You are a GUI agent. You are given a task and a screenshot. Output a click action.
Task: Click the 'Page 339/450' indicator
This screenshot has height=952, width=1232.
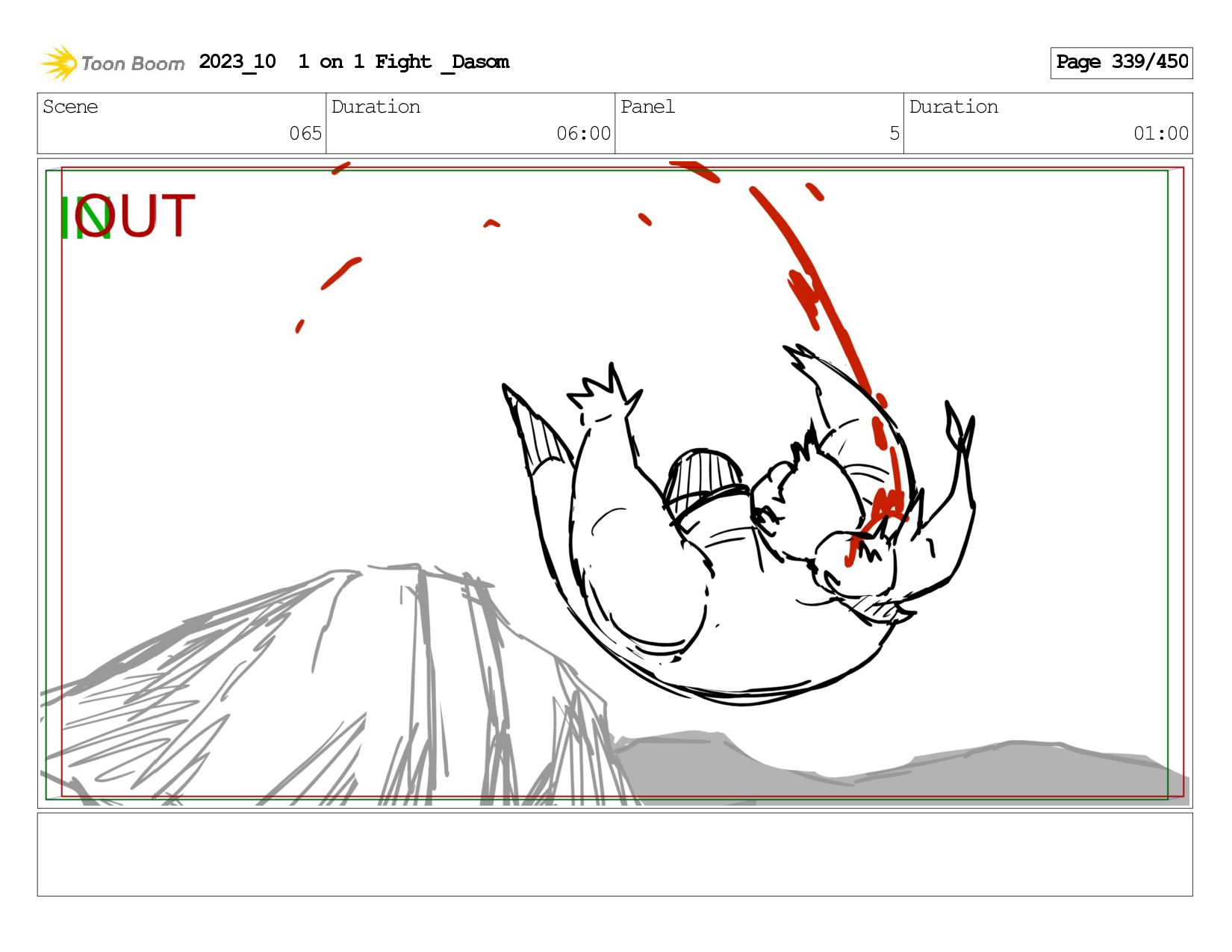[1121, 63]
